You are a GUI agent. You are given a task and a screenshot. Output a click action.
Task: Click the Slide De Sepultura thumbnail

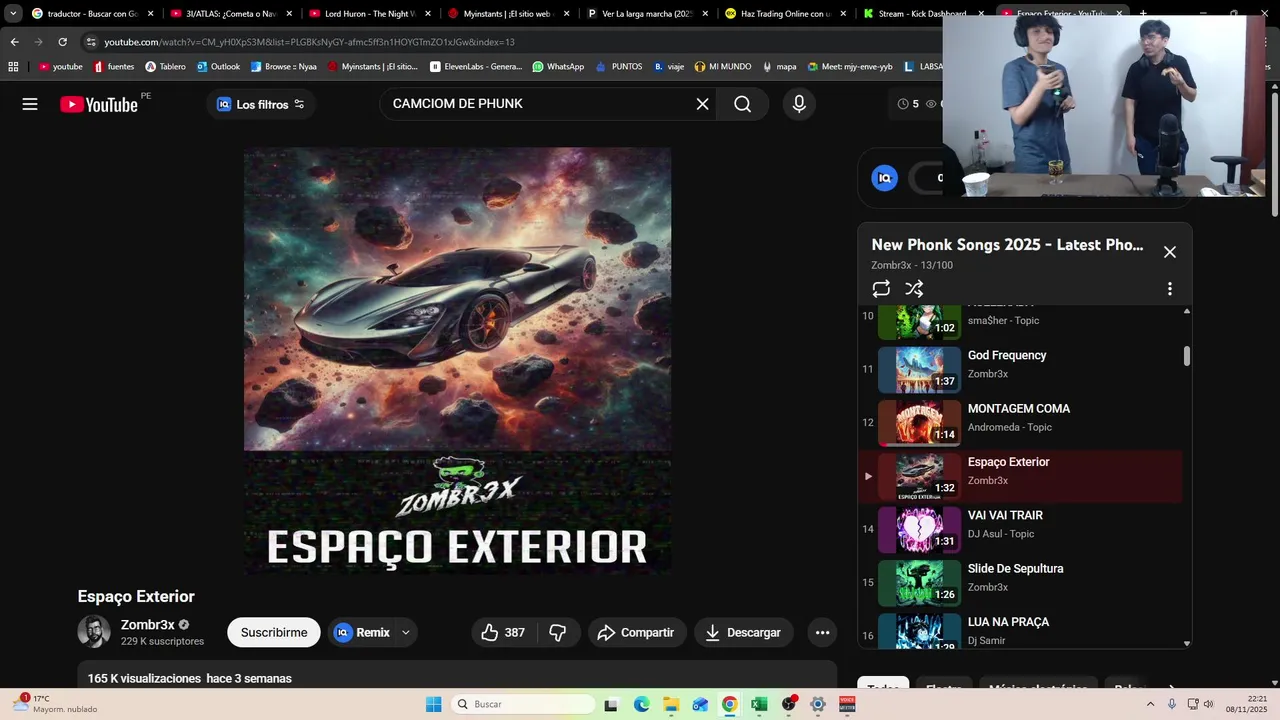[x=919, y=583]
